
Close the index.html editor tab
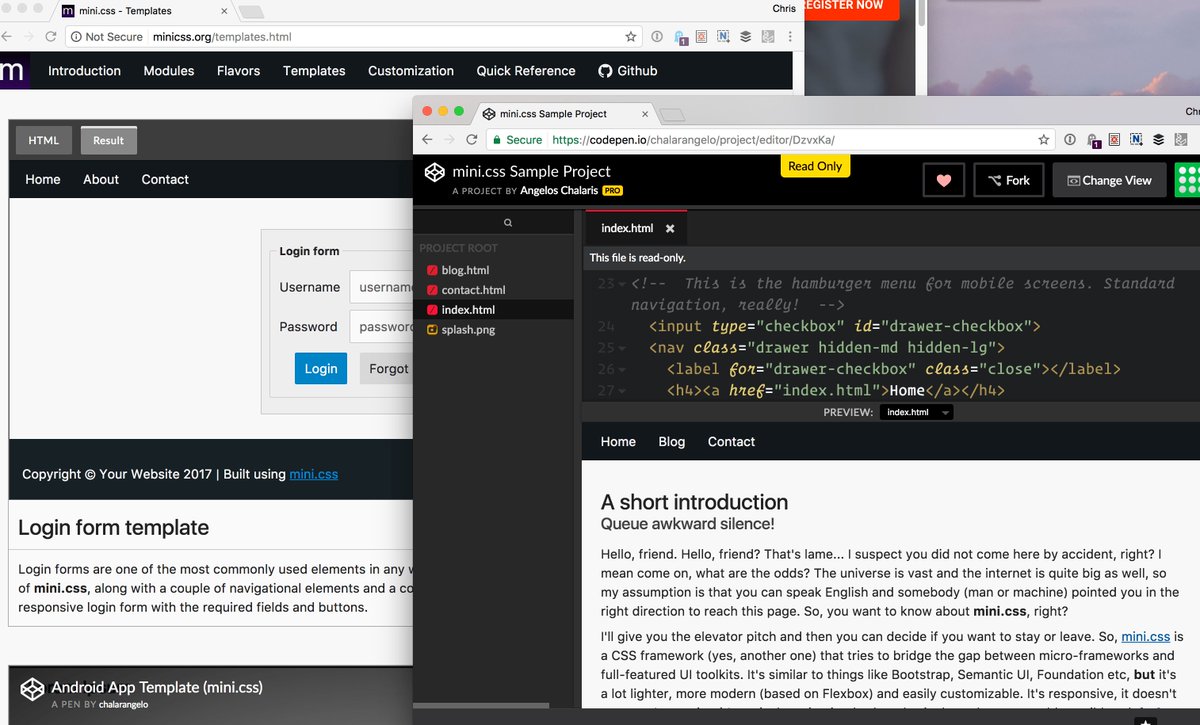pos(670,228)
